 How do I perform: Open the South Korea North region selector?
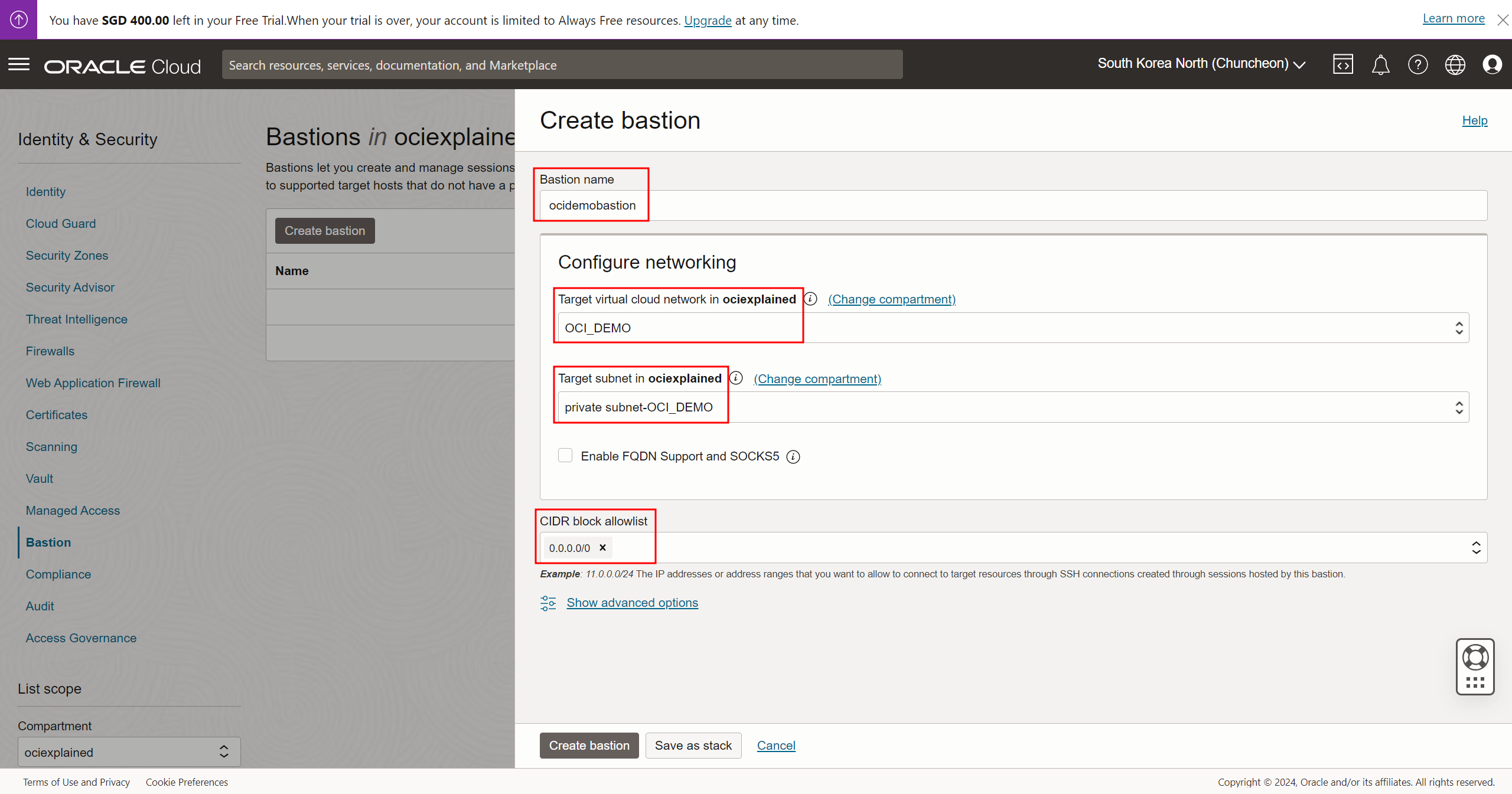[x=1201, y=64]
